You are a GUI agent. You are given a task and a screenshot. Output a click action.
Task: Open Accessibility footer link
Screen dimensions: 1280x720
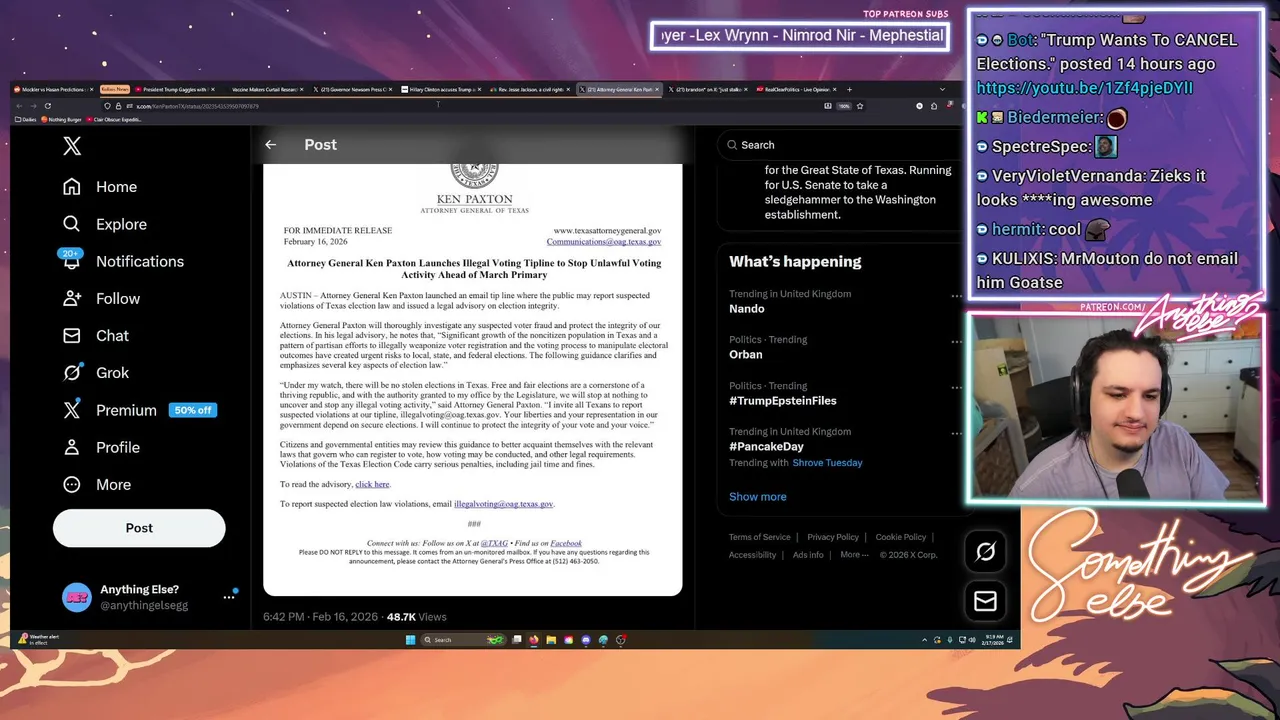(753, 555)
